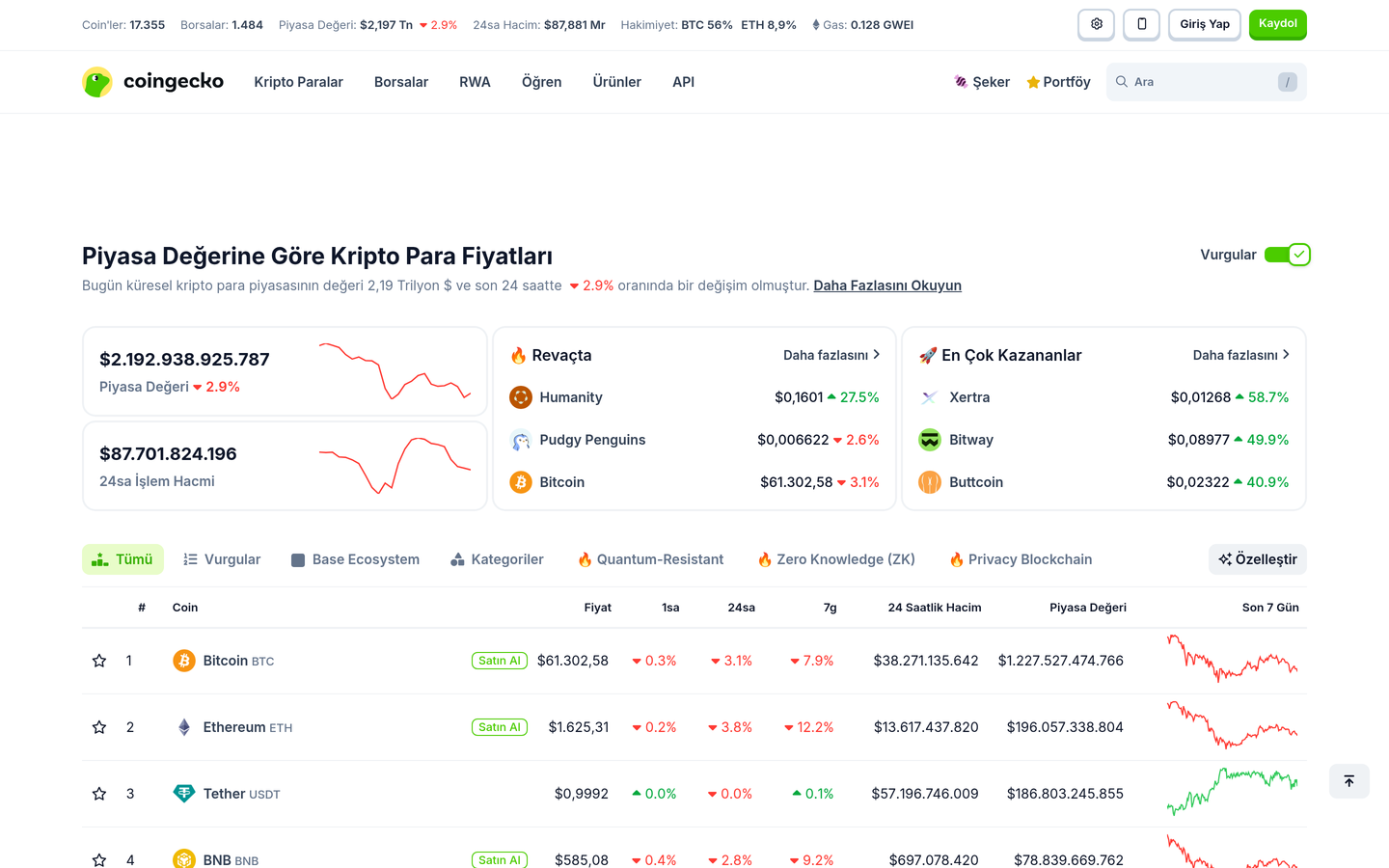The height and width of the screenshot is (868, 1389).
Task: Open the market cap chart card
Action: pos(285,371)
